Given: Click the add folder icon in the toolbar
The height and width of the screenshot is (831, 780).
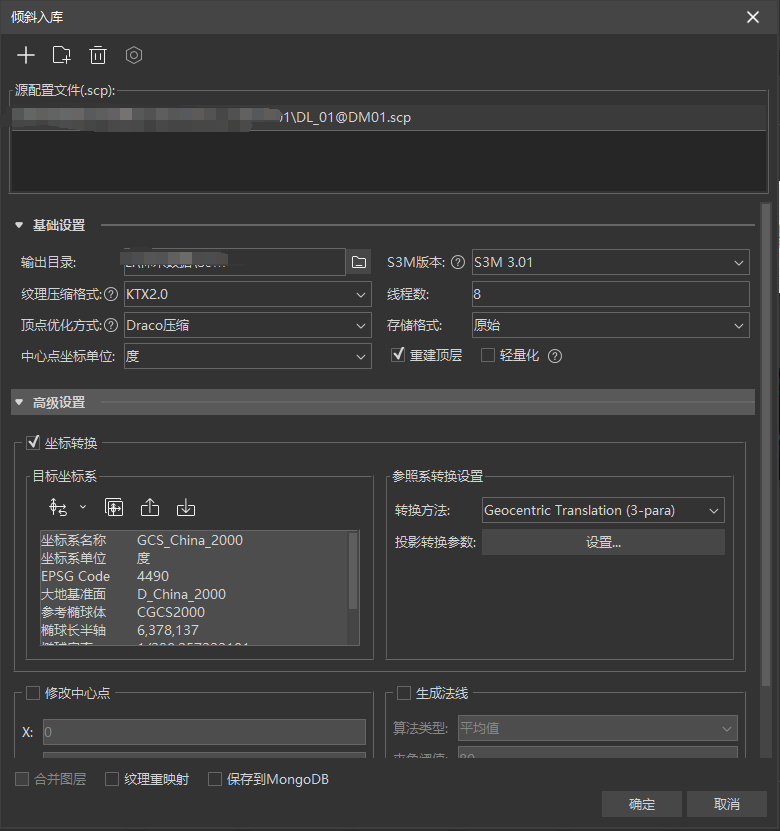Looking at the screenshot, I should [62, 56].
